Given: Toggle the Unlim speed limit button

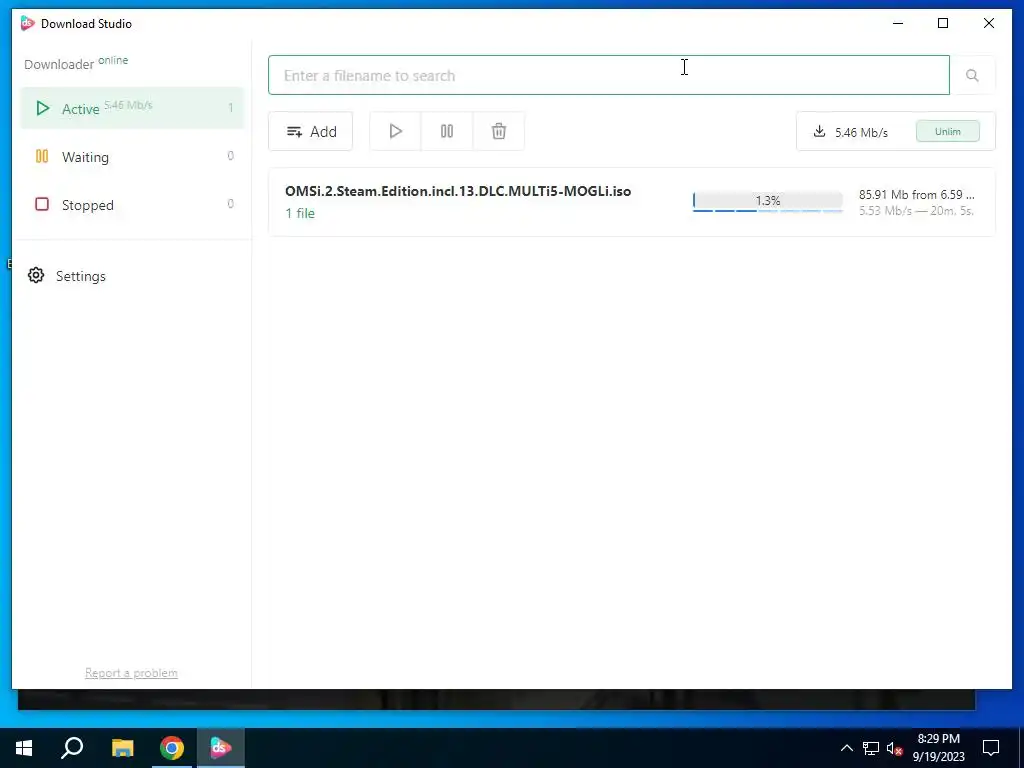Looking at the screenshot, I should click(x=948, y=131).
